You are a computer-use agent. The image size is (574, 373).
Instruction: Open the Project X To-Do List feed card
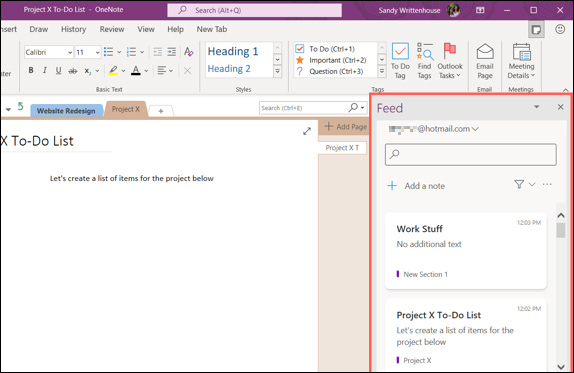click(x=466, y=335)
